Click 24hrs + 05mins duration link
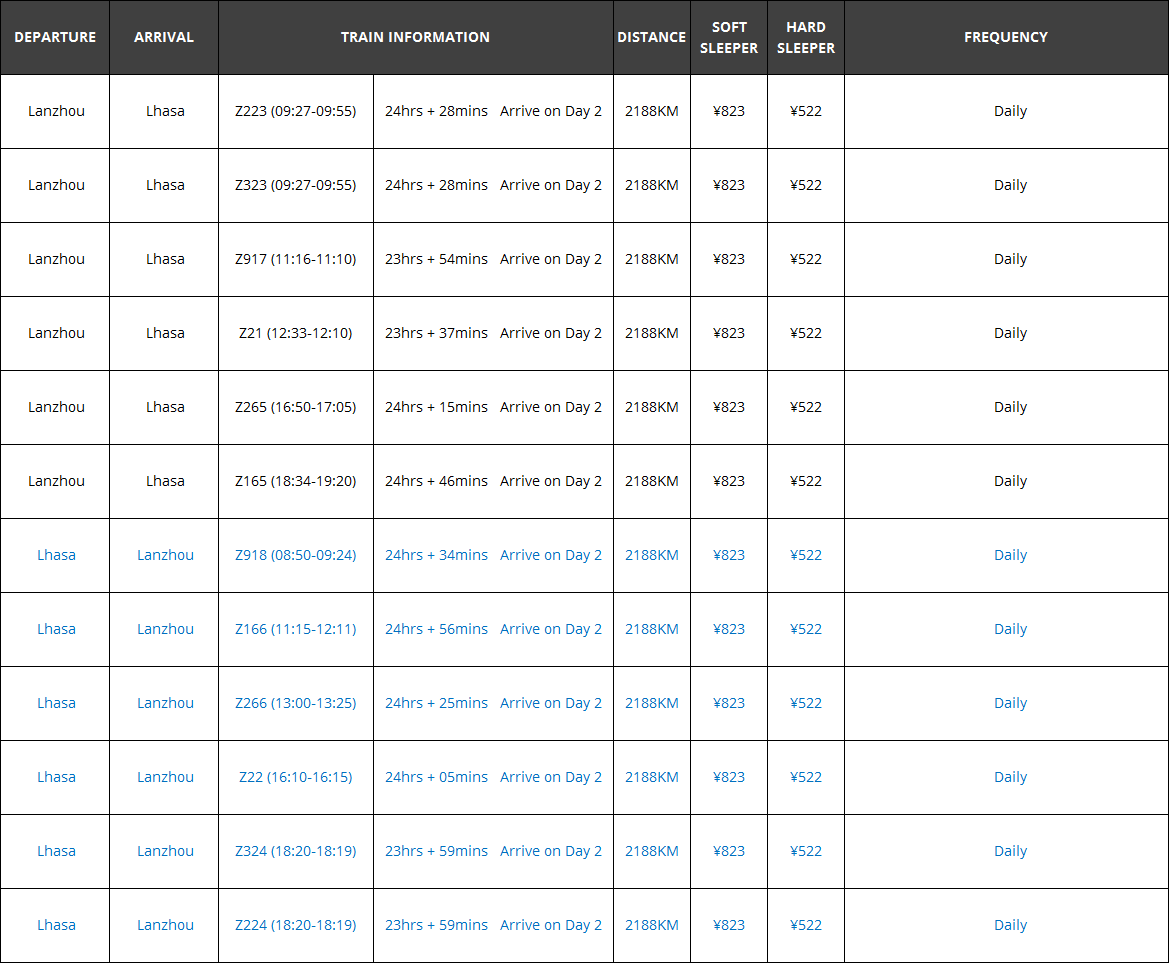The width and height of the screenshot is (1169, 963). (x=436, y=777)
